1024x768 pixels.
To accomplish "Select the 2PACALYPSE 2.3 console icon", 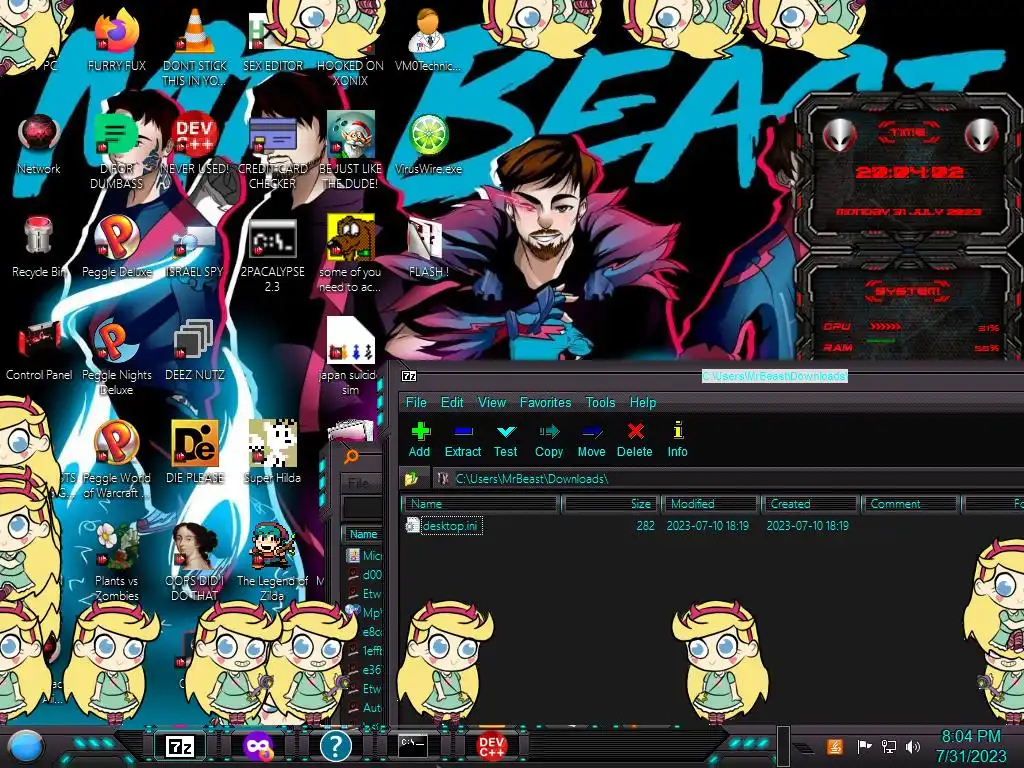I will tap(272, 255).
